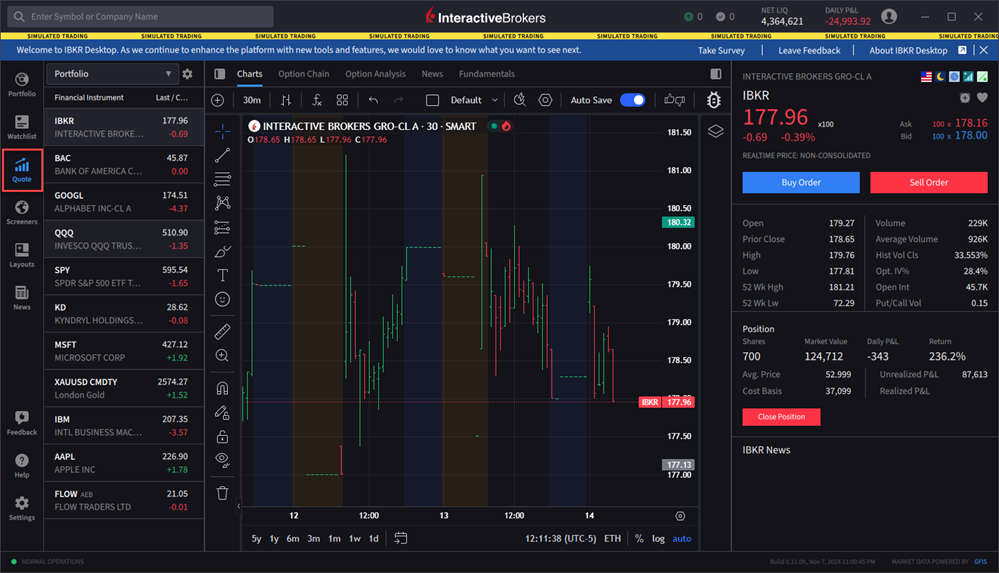Select the zoom in chart tool
This screenshot has width=999, height=573.
(x=222, y=356)
